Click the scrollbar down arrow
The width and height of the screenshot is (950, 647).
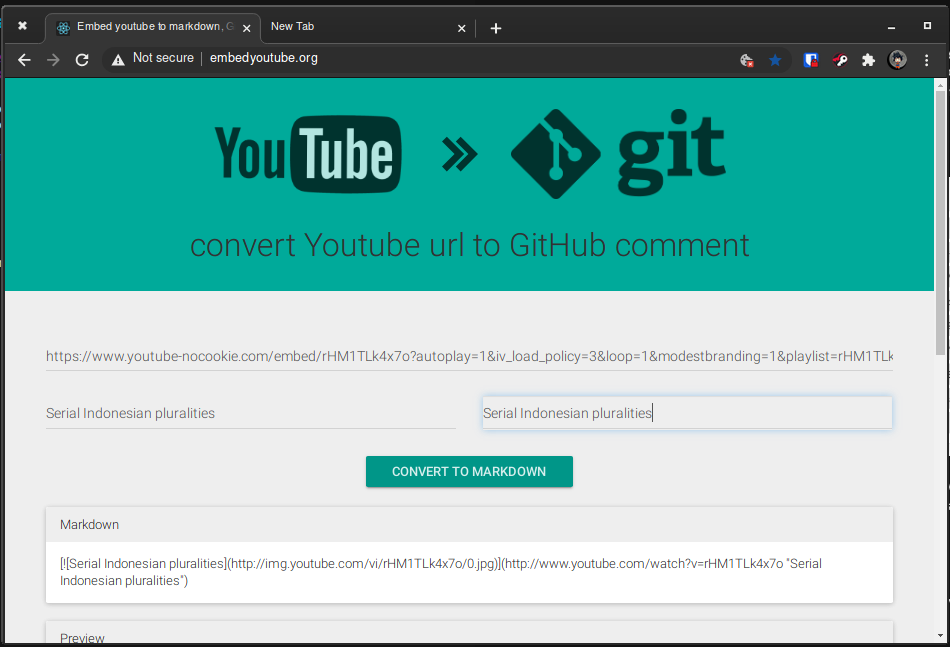pos(940,635)
